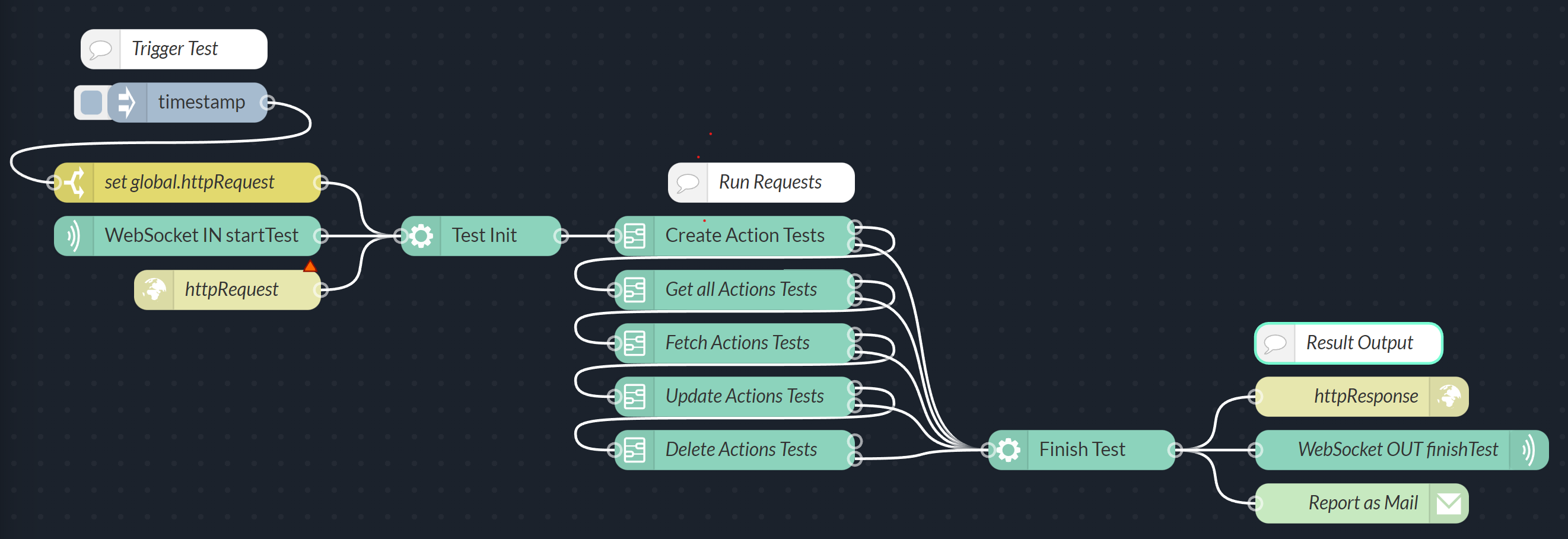Image resolution: width=1568 pixels, height=539 pixels.
Task: Click the Delete Actions Tests subflow icon
Action: (x=635, y=450)
